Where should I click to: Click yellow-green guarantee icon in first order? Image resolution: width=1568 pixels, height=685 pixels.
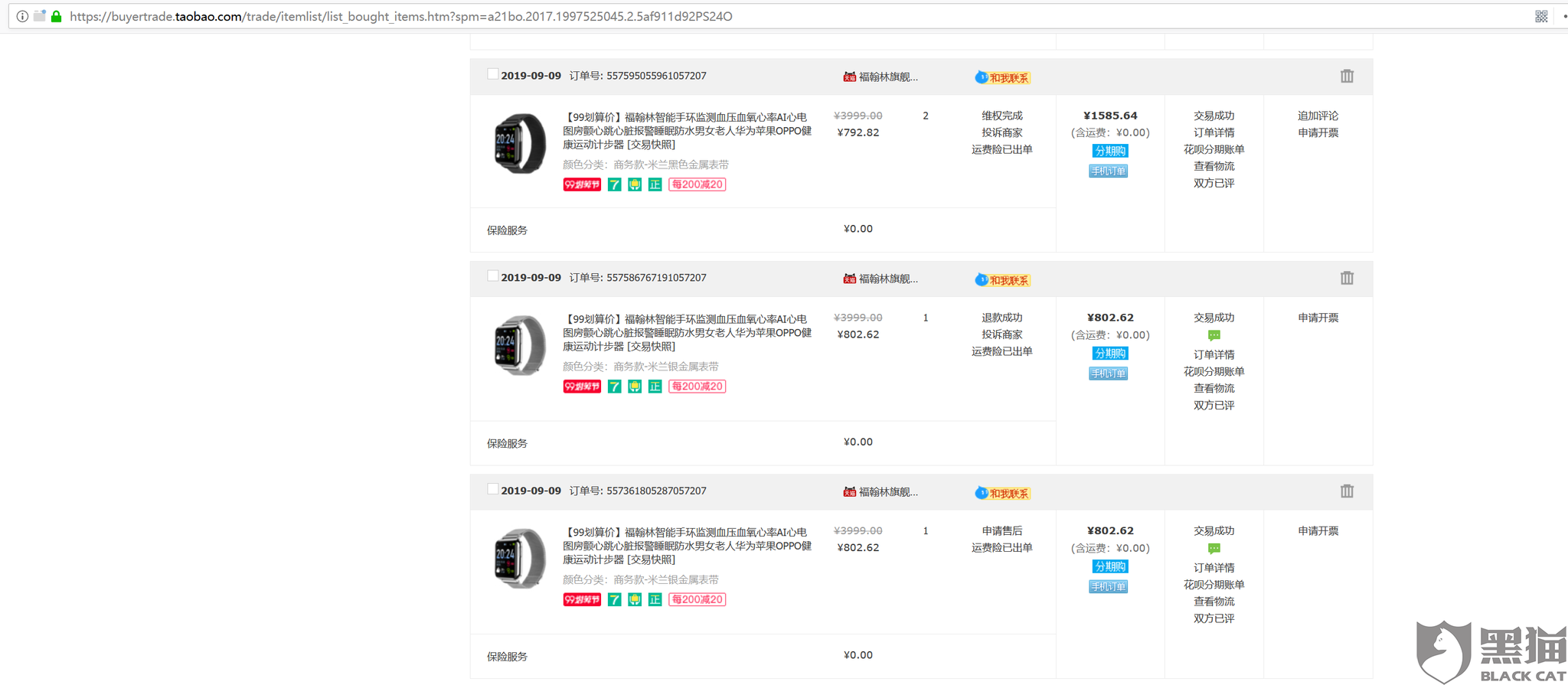coord(635,184)
